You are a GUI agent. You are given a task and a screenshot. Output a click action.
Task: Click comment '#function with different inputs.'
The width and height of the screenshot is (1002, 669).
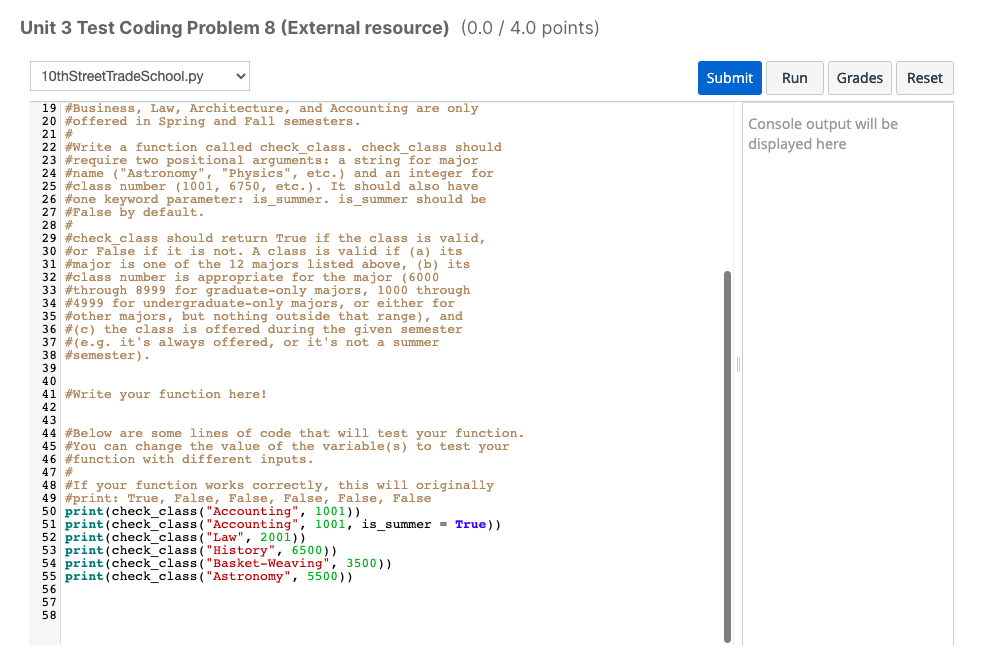tap(189, 459)
